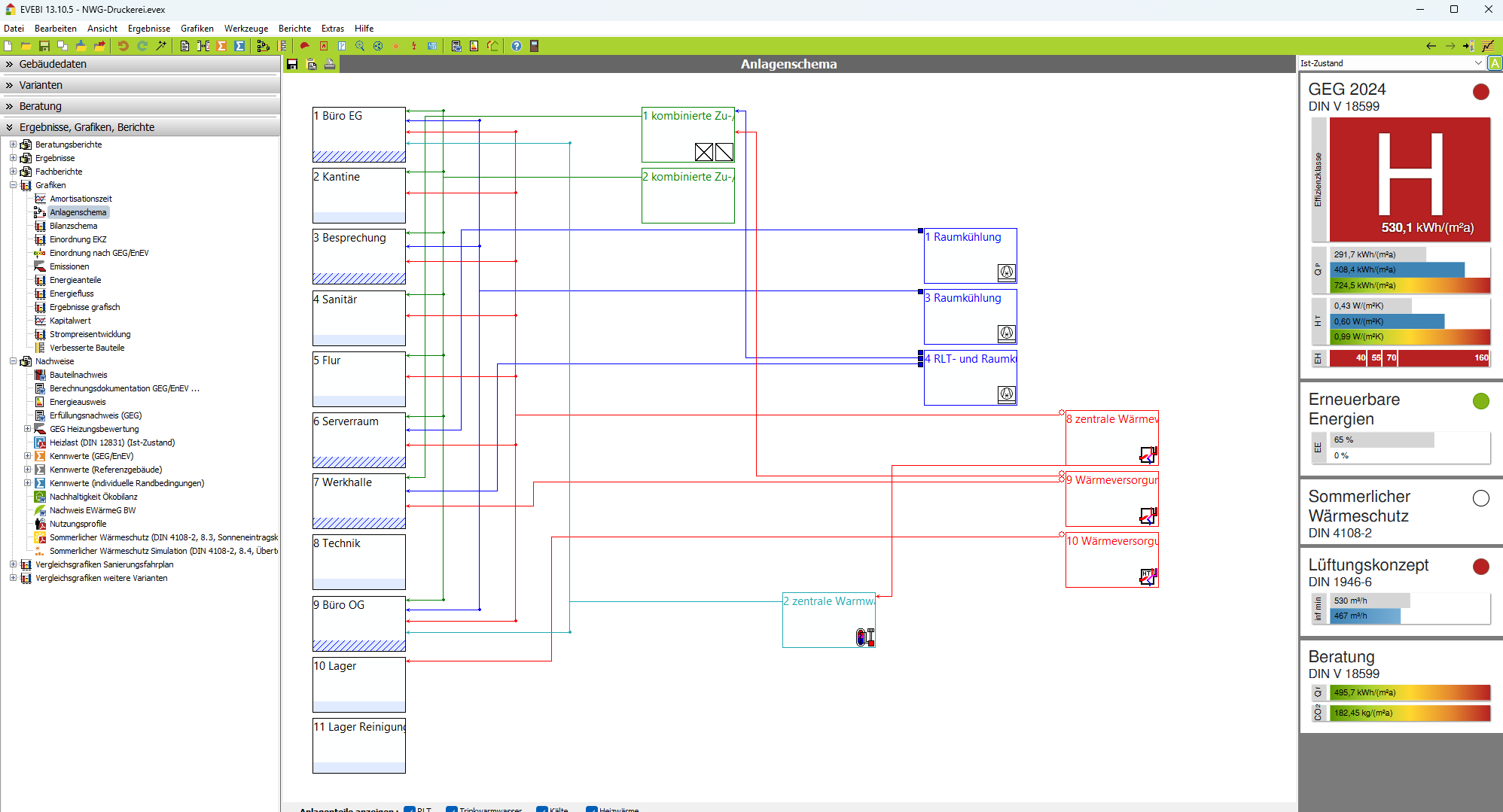Click the magnifier icon in main toolbar
This screenshot has height=812, width=1503.
click(x=360, y=46)
